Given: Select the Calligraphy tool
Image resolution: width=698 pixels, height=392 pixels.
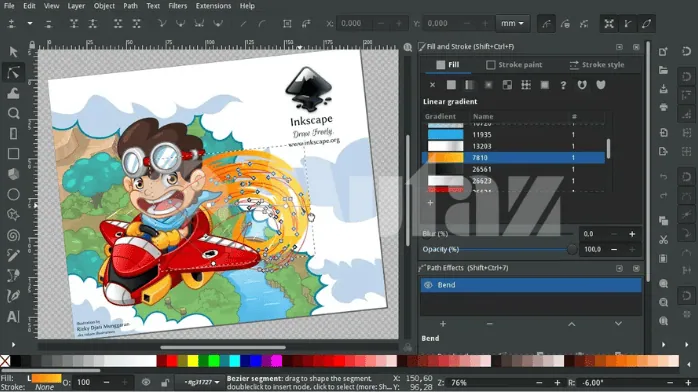Looking at the screenshot, I should click(13, 296).
